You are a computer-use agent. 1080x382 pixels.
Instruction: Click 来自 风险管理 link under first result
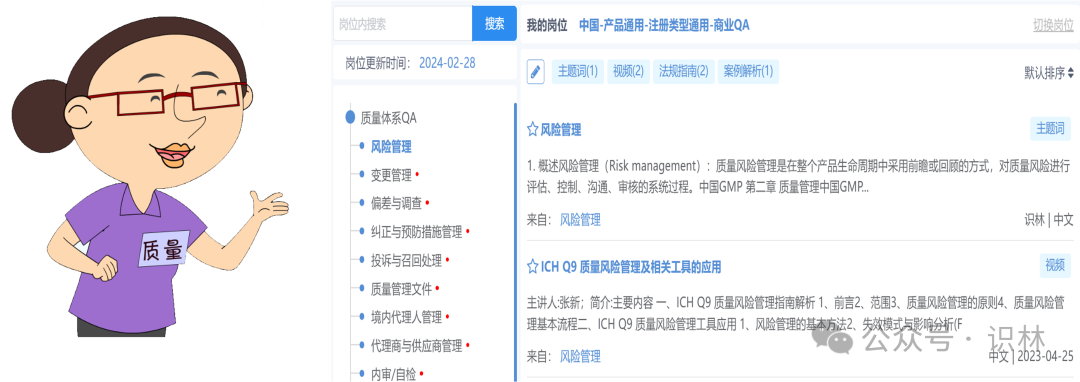coord(580,220)
